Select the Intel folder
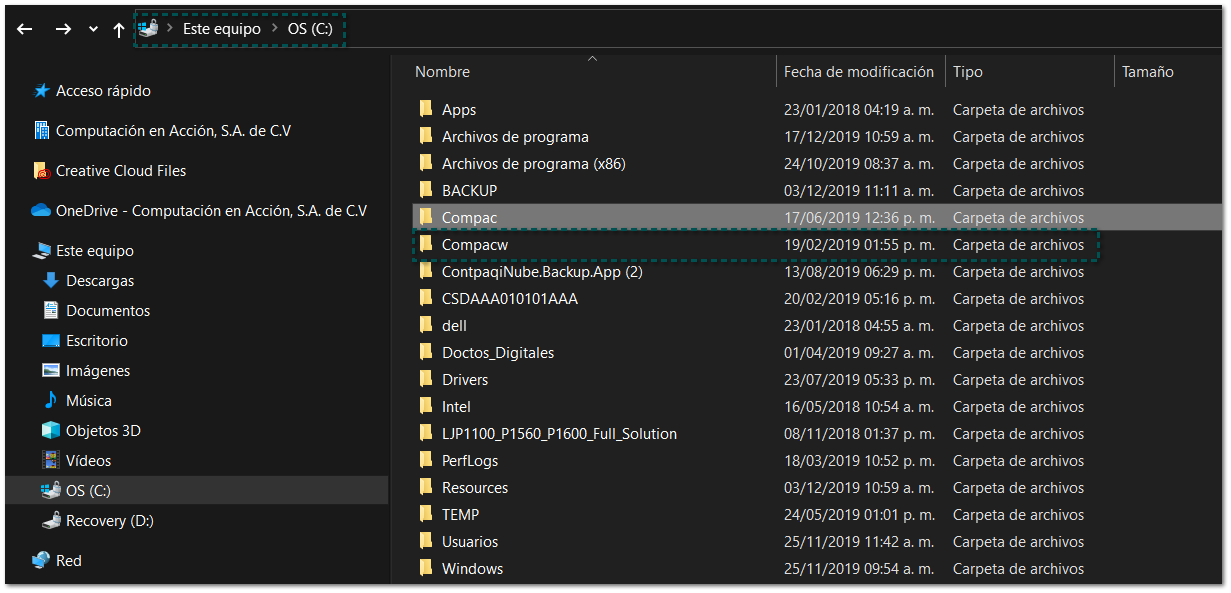 456,407
